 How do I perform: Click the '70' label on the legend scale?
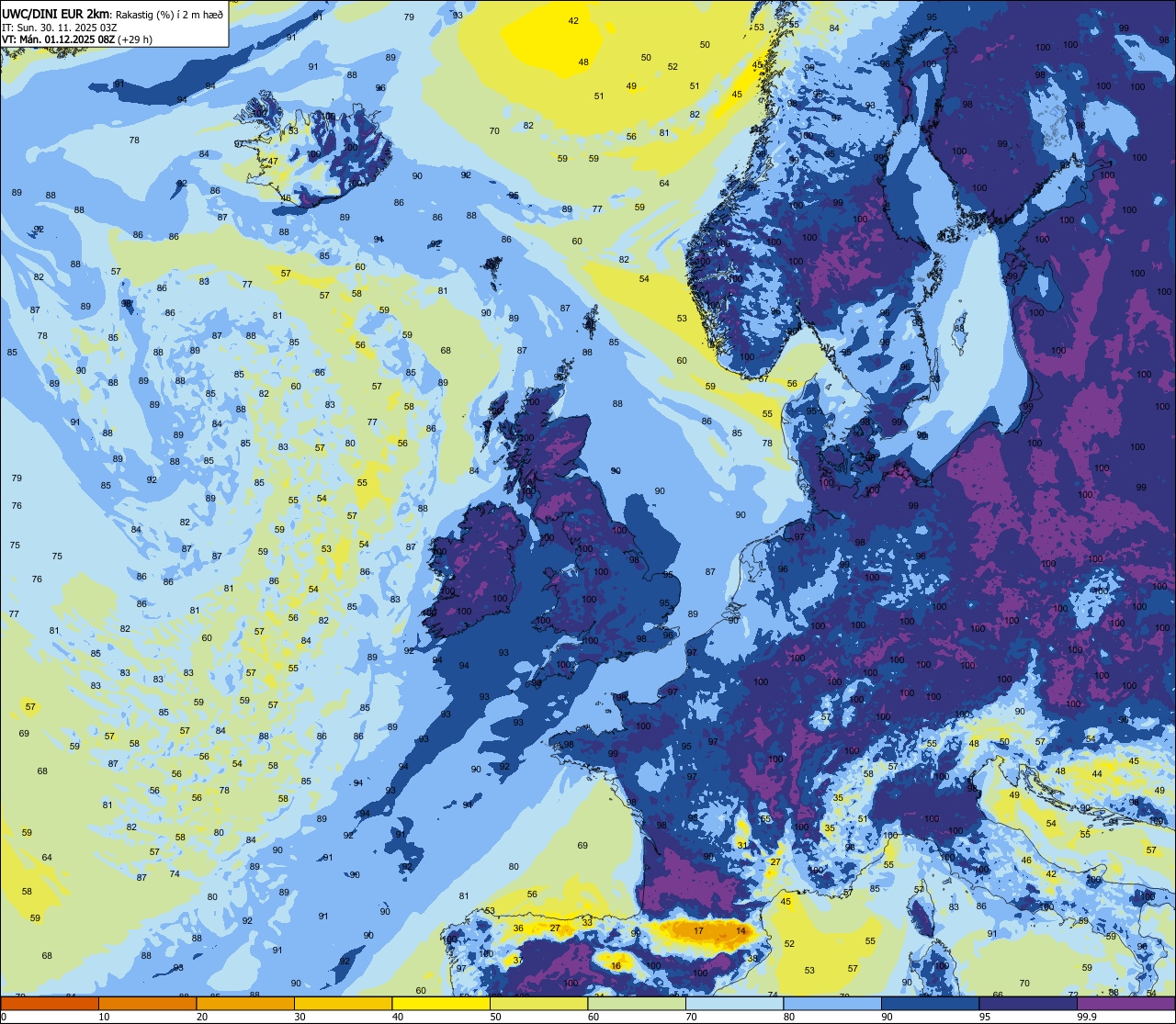(692, 1017)
